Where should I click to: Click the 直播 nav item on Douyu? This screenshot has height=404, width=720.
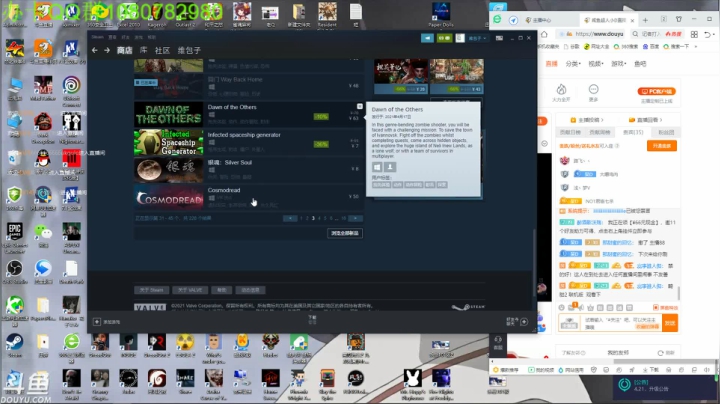[x=551, y=64]
